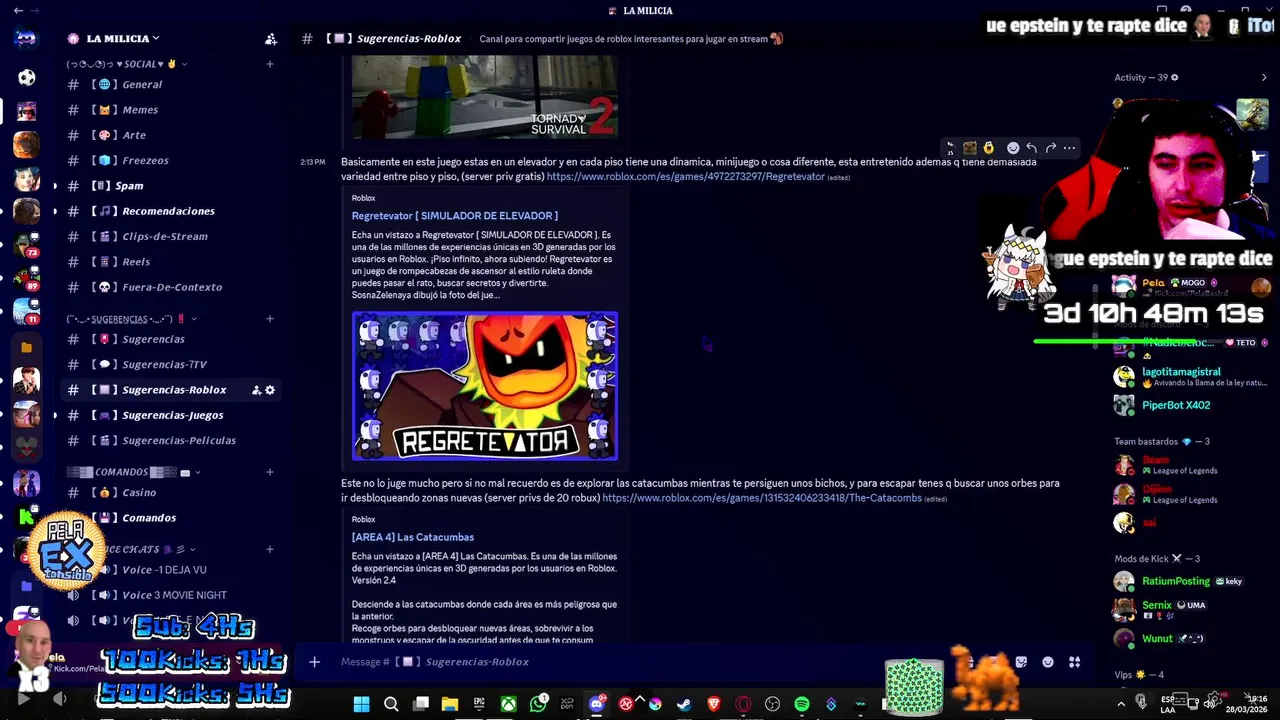1280x720 pixels.
Task: Click the reply arrow on hovered message
Action: click(x=1031, y=148)
